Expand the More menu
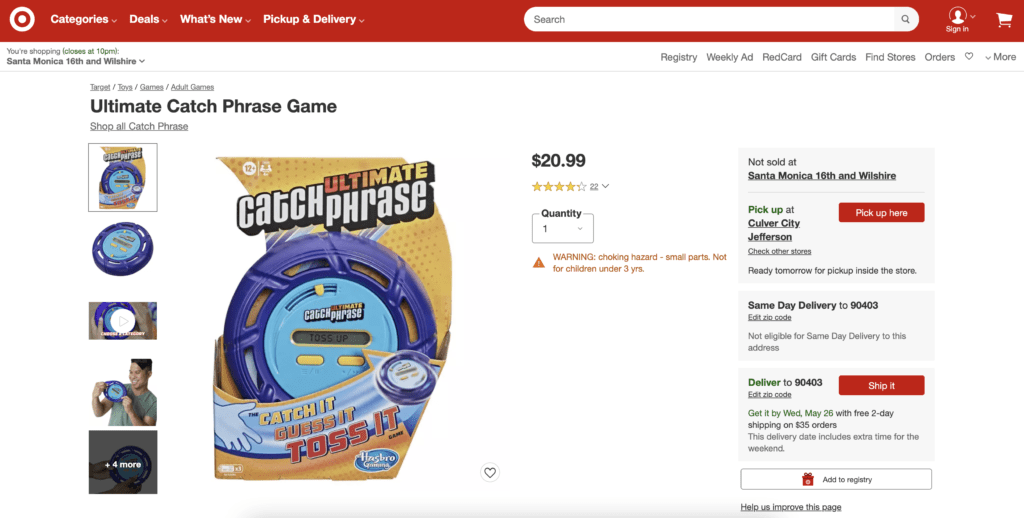Image resolution: width=1024 pixels, height=518 pixels. [x=1000, y=57]
